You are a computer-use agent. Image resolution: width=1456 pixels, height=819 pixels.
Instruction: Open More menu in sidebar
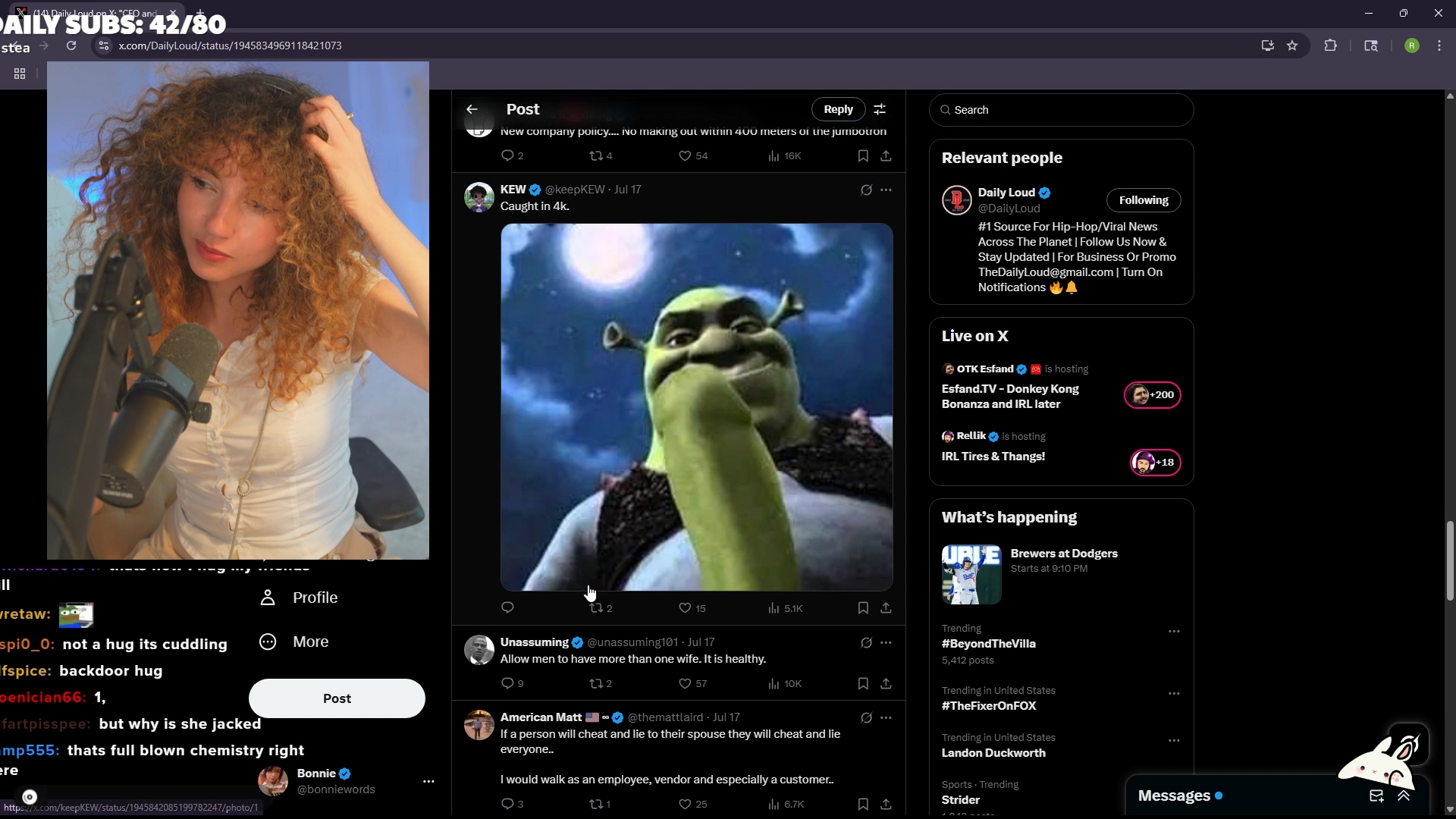pos(295,642)
